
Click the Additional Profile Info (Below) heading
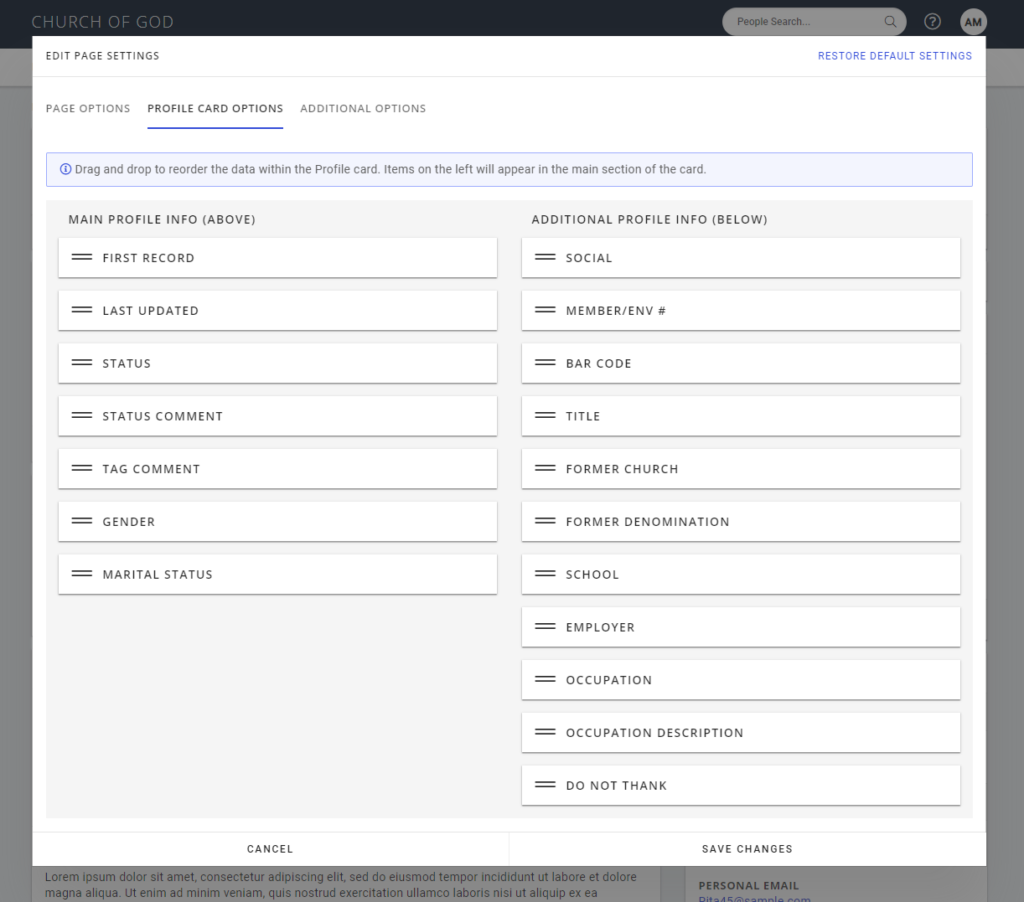pyautogui.click(x=649, y=219)
